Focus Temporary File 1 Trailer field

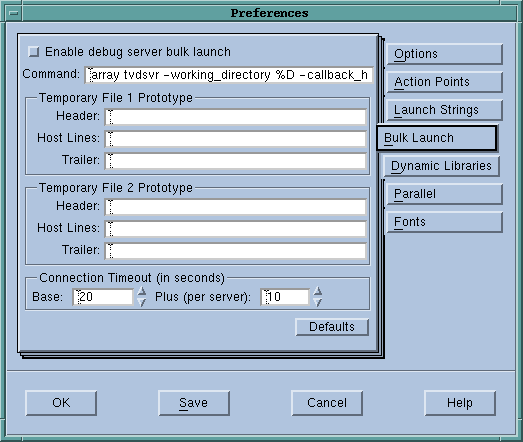pyautogui.click(x=236, y=161)
